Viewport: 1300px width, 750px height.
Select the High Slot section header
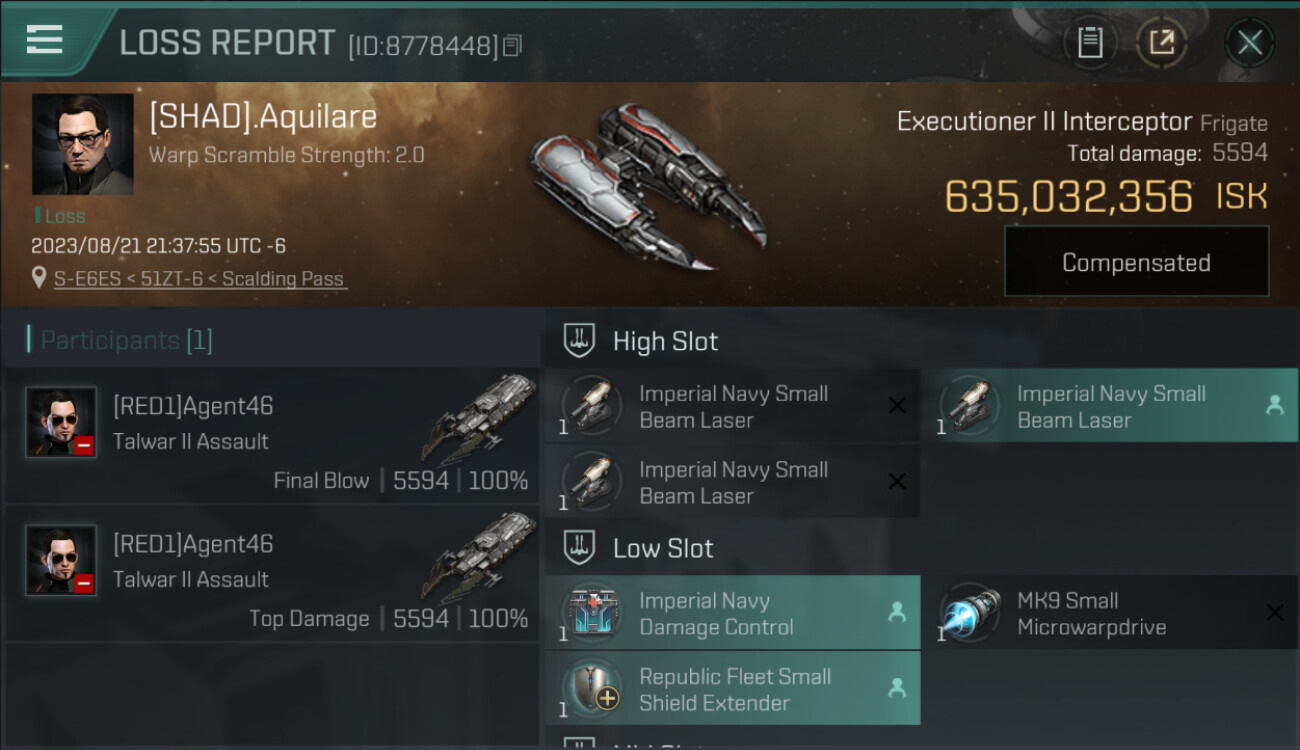click(665, 341)
